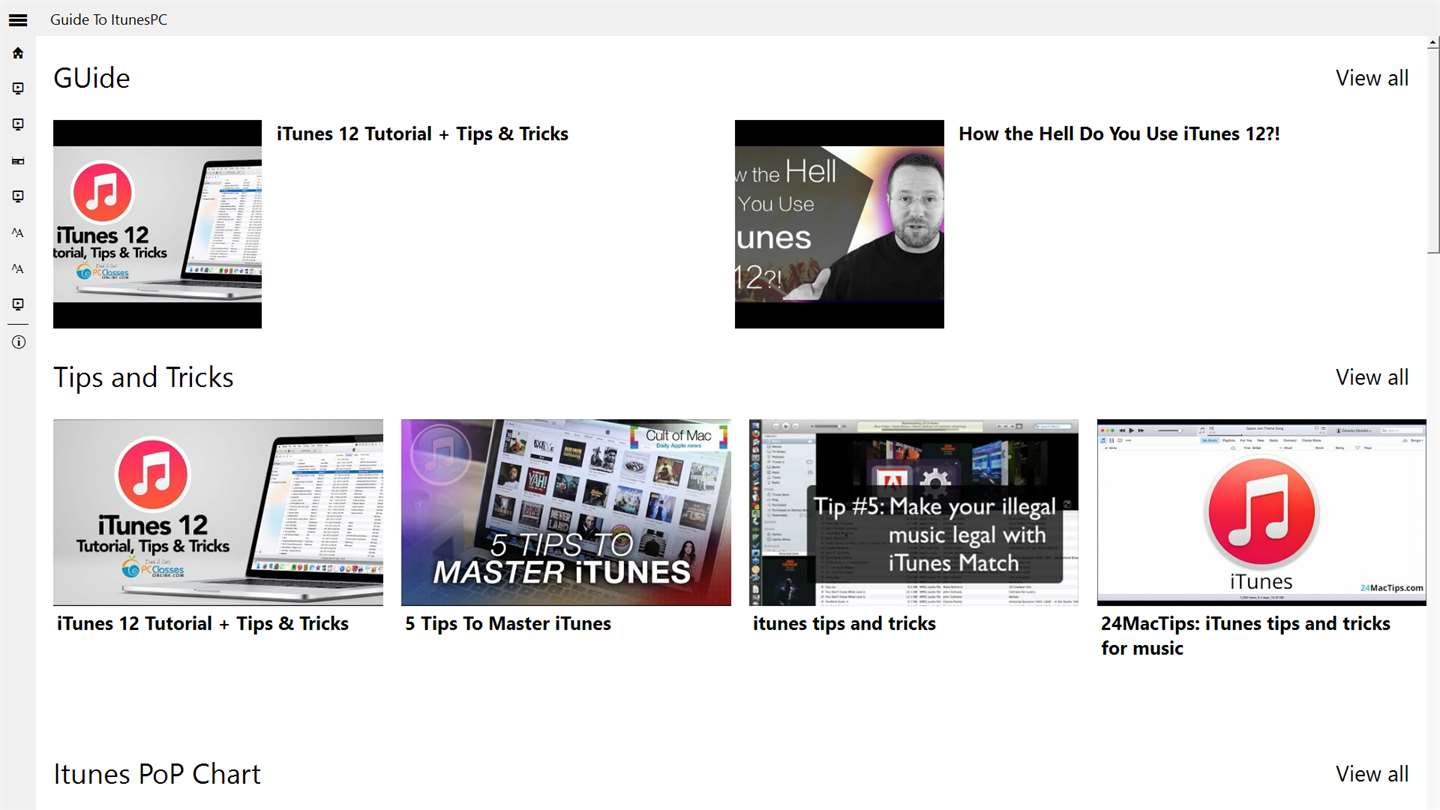Select the flat card-shaped sidebar icon

click(18, 161)
